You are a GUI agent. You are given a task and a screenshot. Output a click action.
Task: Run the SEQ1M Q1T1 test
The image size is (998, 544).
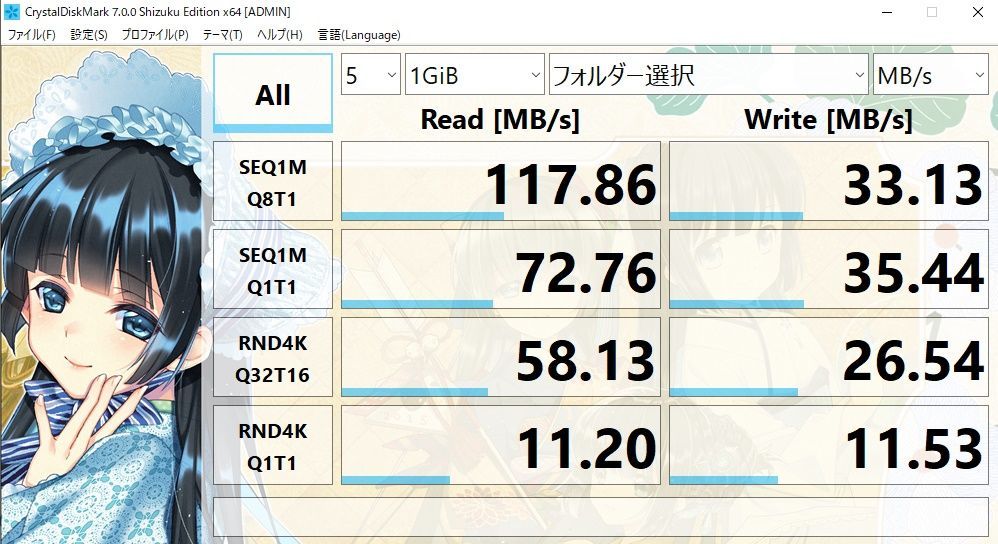point(272,269)
